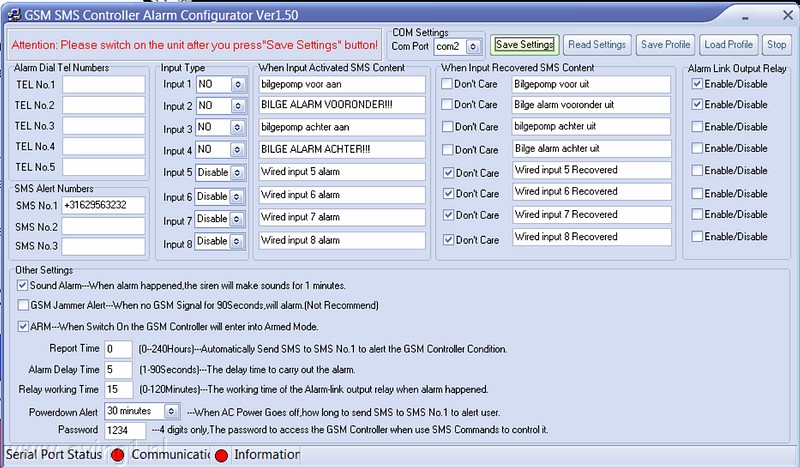800x468 pixels.
Task: Click the Report Time input field
Action: click(118, 350)
